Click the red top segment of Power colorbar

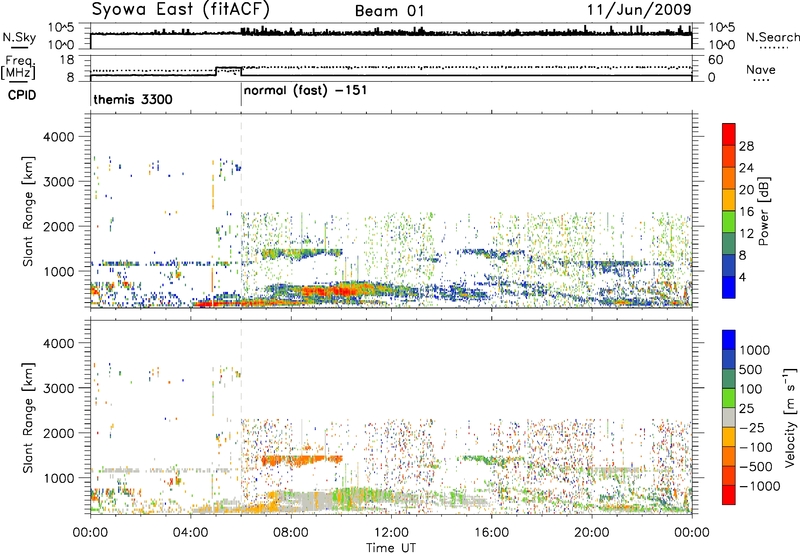(729, 134)
